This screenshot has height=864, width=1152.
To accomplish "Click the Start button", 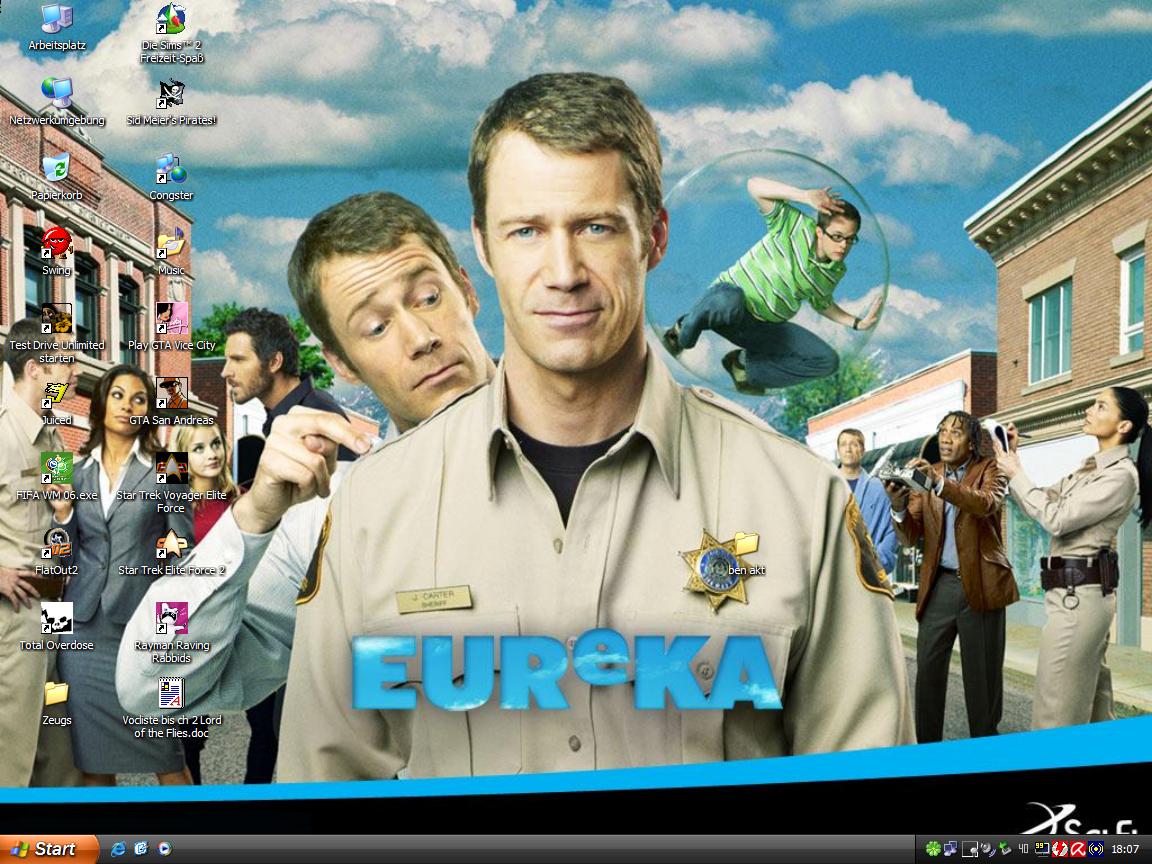I will [48, 849].
